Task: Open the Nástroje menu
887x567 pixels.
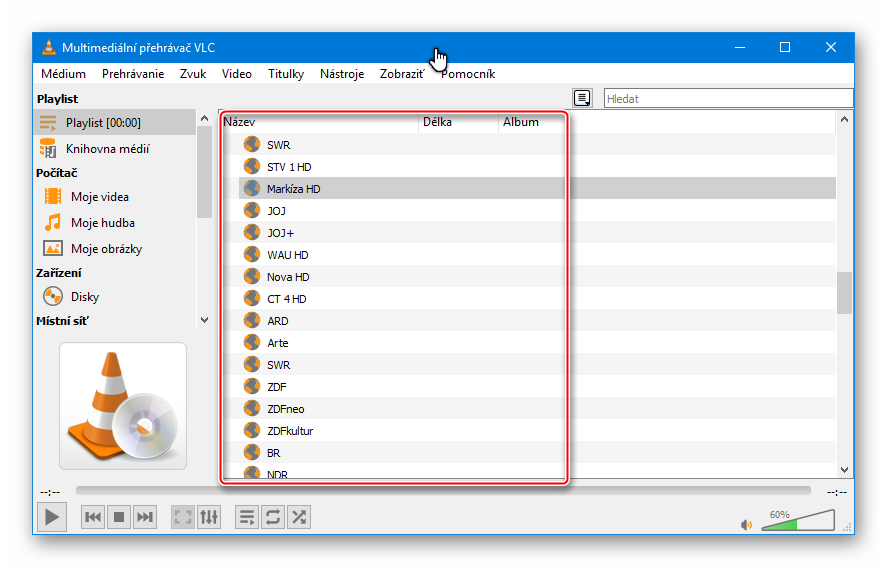Action: tap(341, 74)
